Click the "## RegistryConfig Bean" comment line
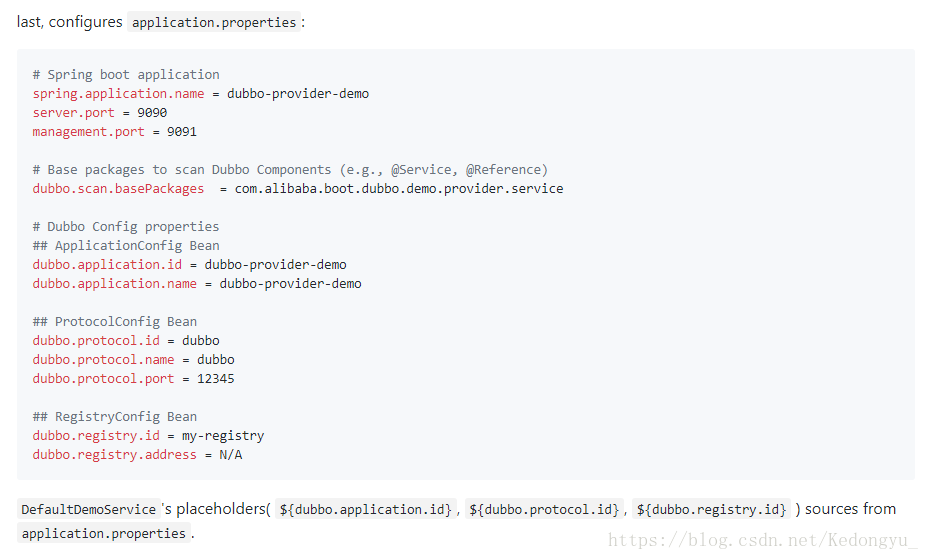 (x=115, y=416)
